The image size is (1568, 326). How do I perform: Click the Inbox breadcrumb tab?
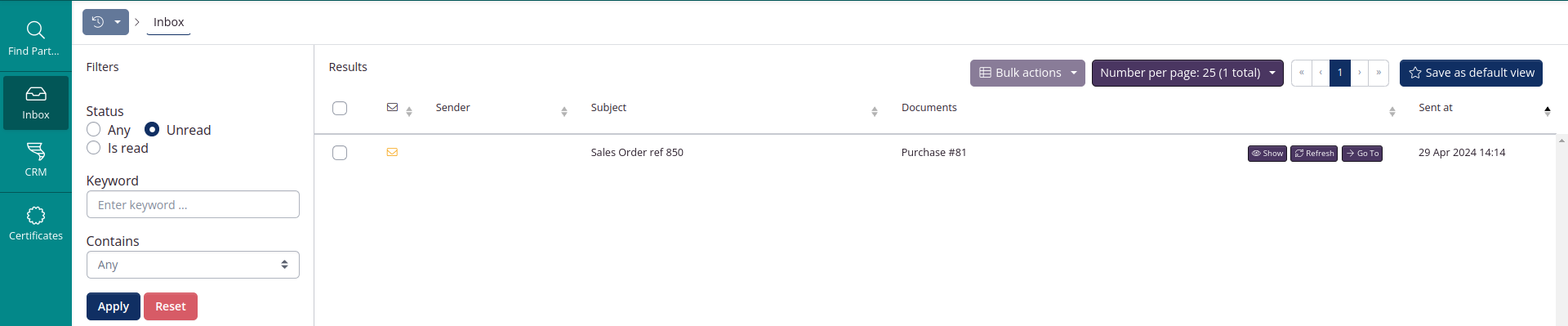point(168,22)
